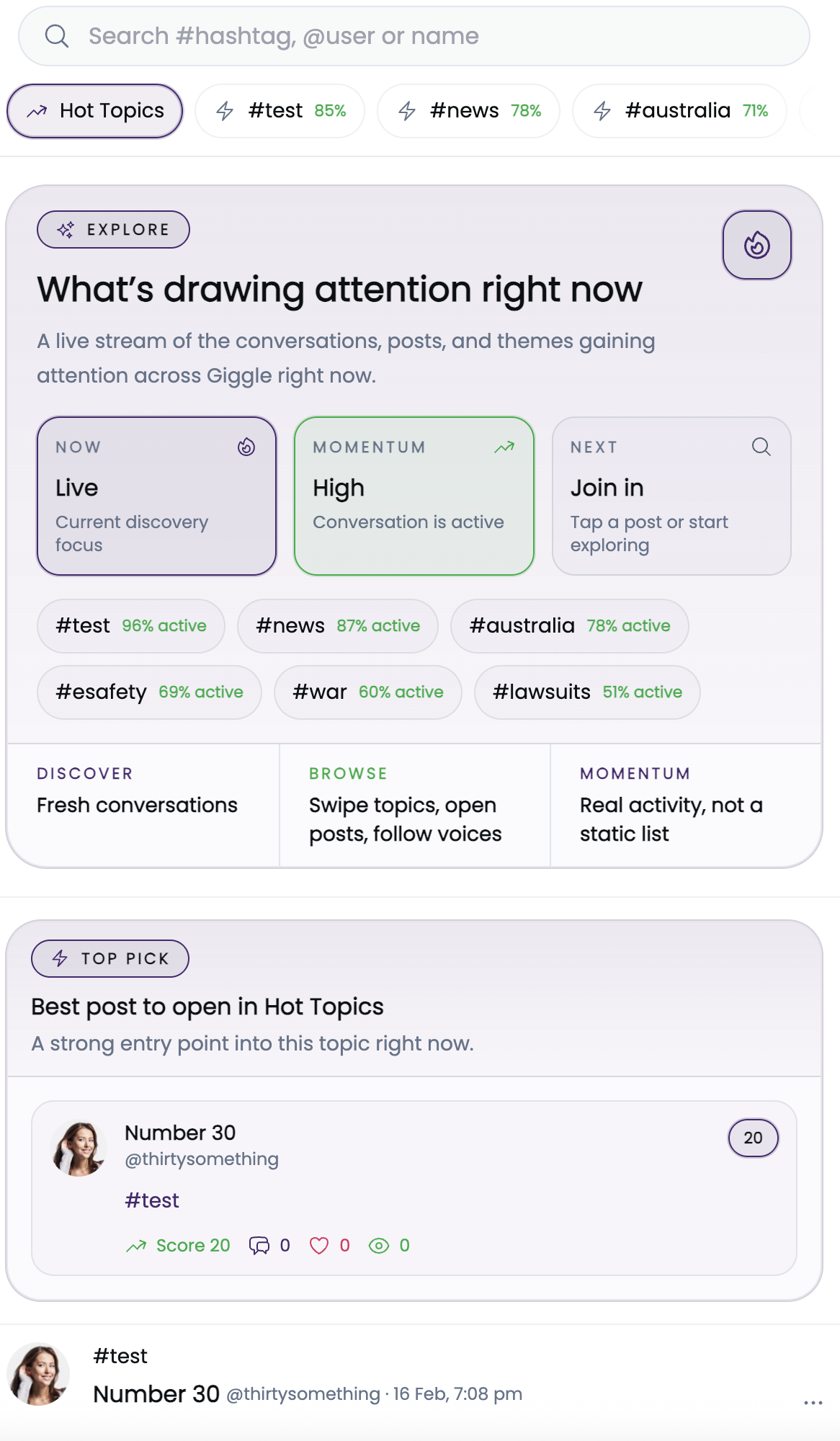840x1441 pixels.
Task: Click the search icon in the top search bar
Action: click(57, 35)
